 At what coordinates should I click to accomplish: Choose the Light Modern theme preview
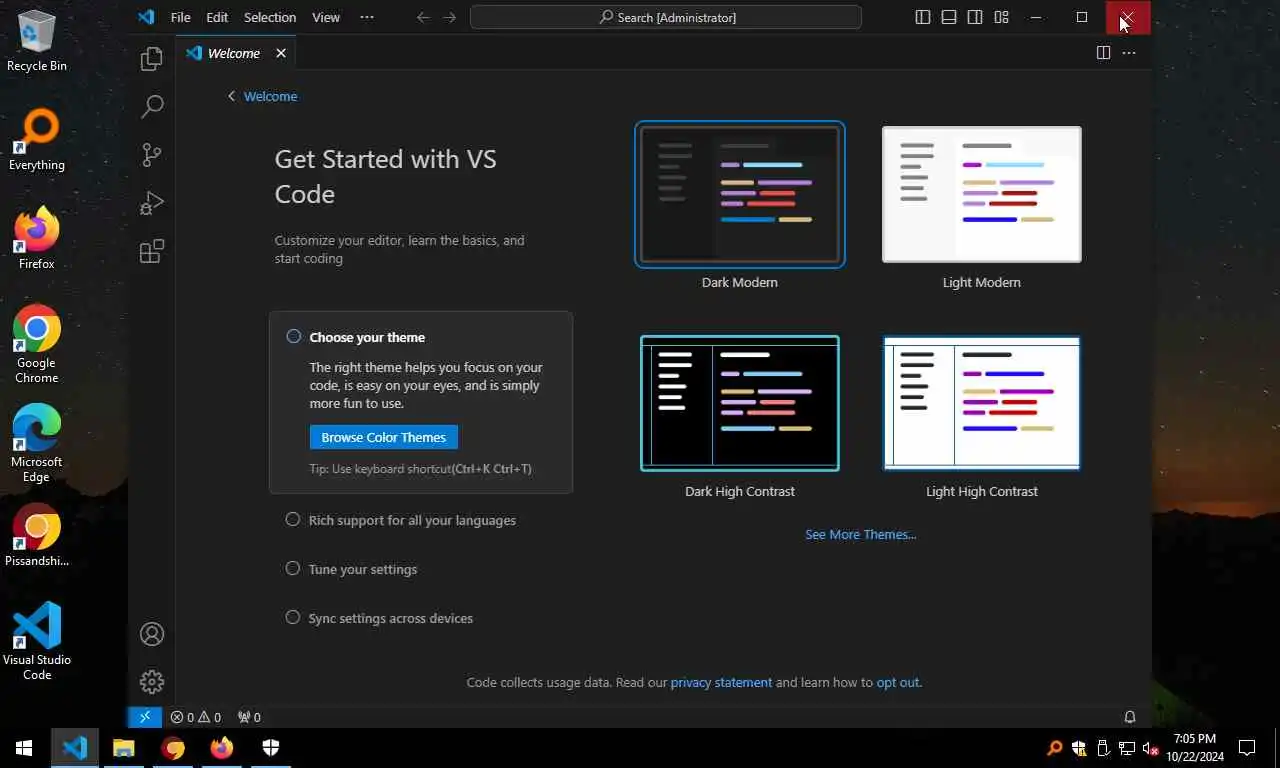[x=982, y=194]
